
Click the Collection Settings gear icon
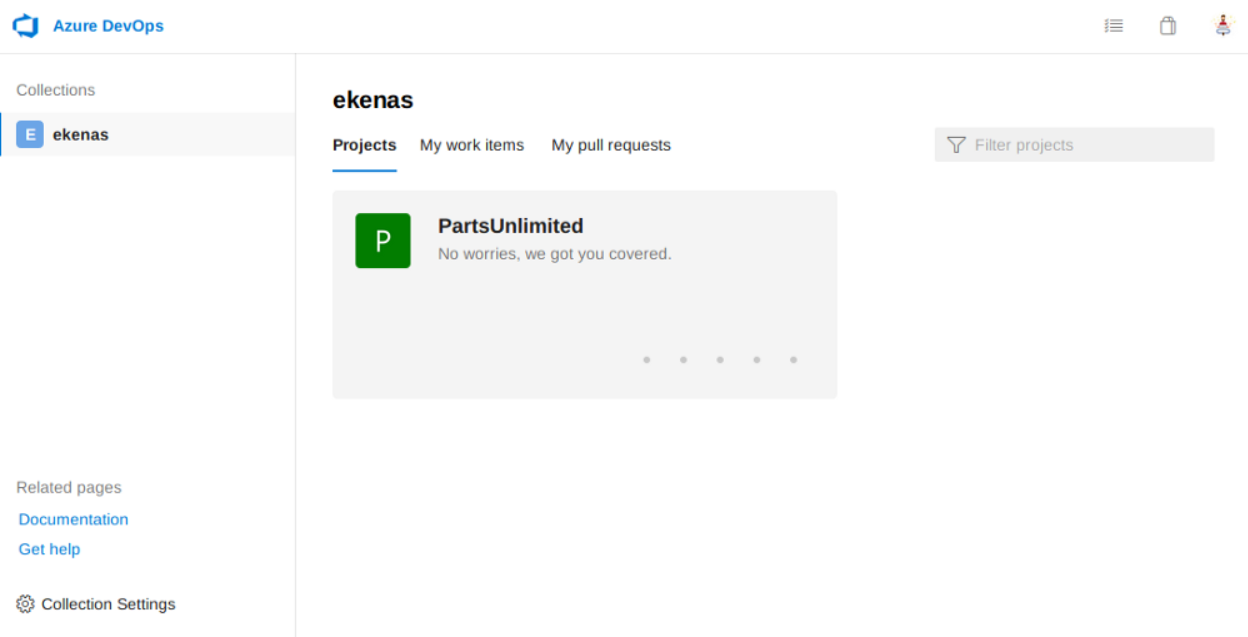pos(25,604)
